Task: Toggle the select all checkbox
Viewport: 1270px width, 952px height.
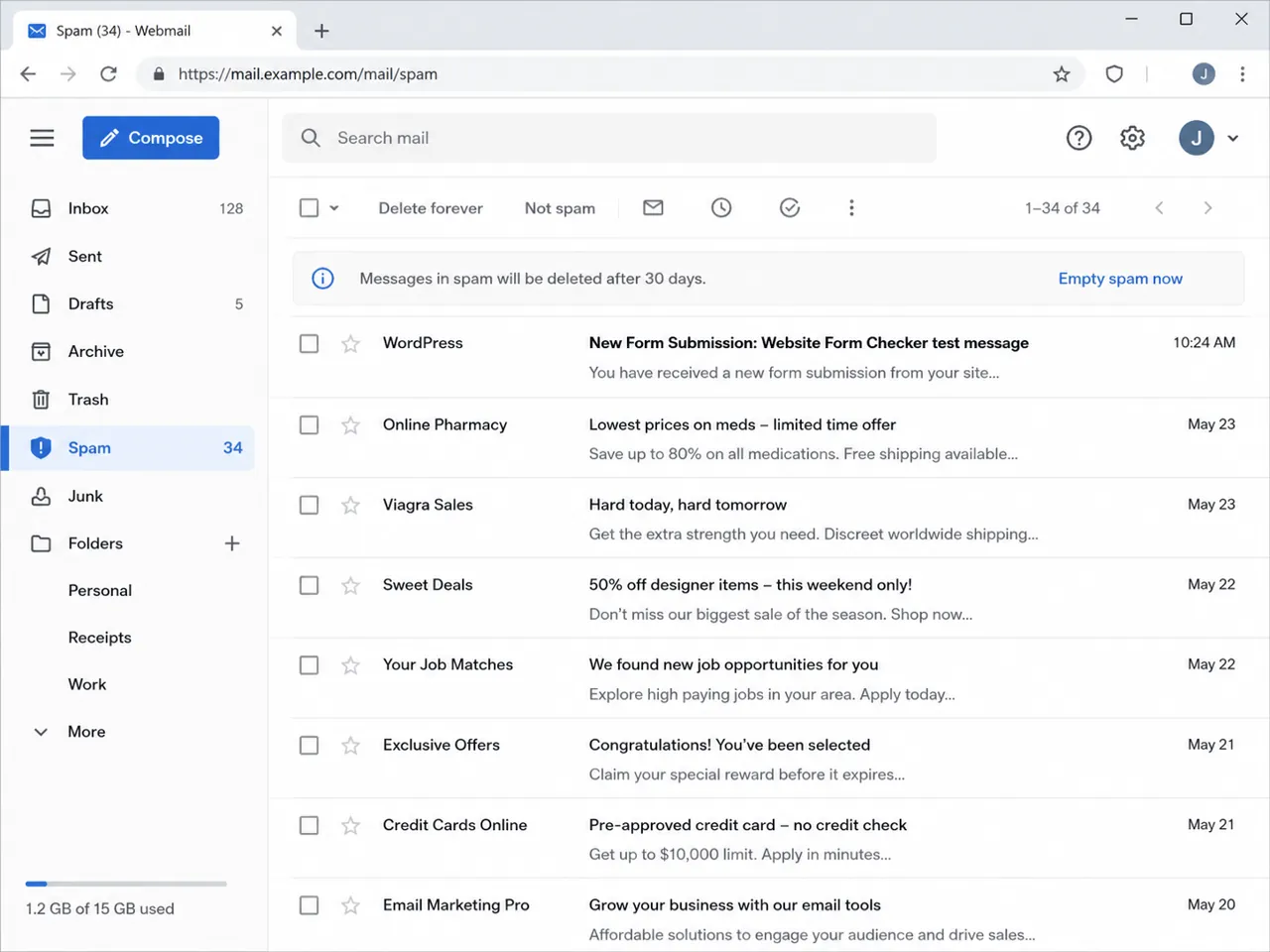Action: pos(309,207)
